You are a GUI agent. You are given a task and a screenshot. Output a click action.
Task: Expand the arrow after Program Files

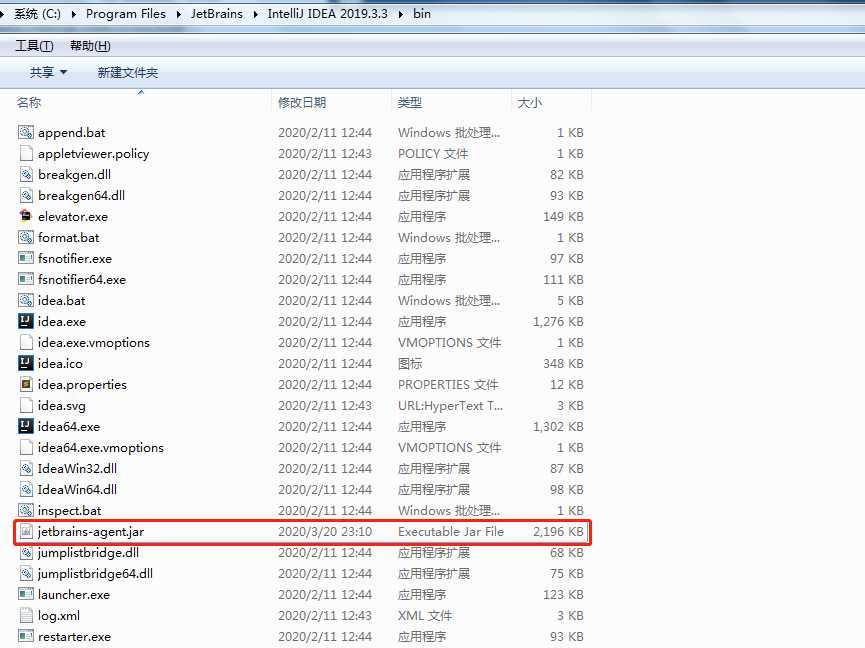(x=178, y=14)
